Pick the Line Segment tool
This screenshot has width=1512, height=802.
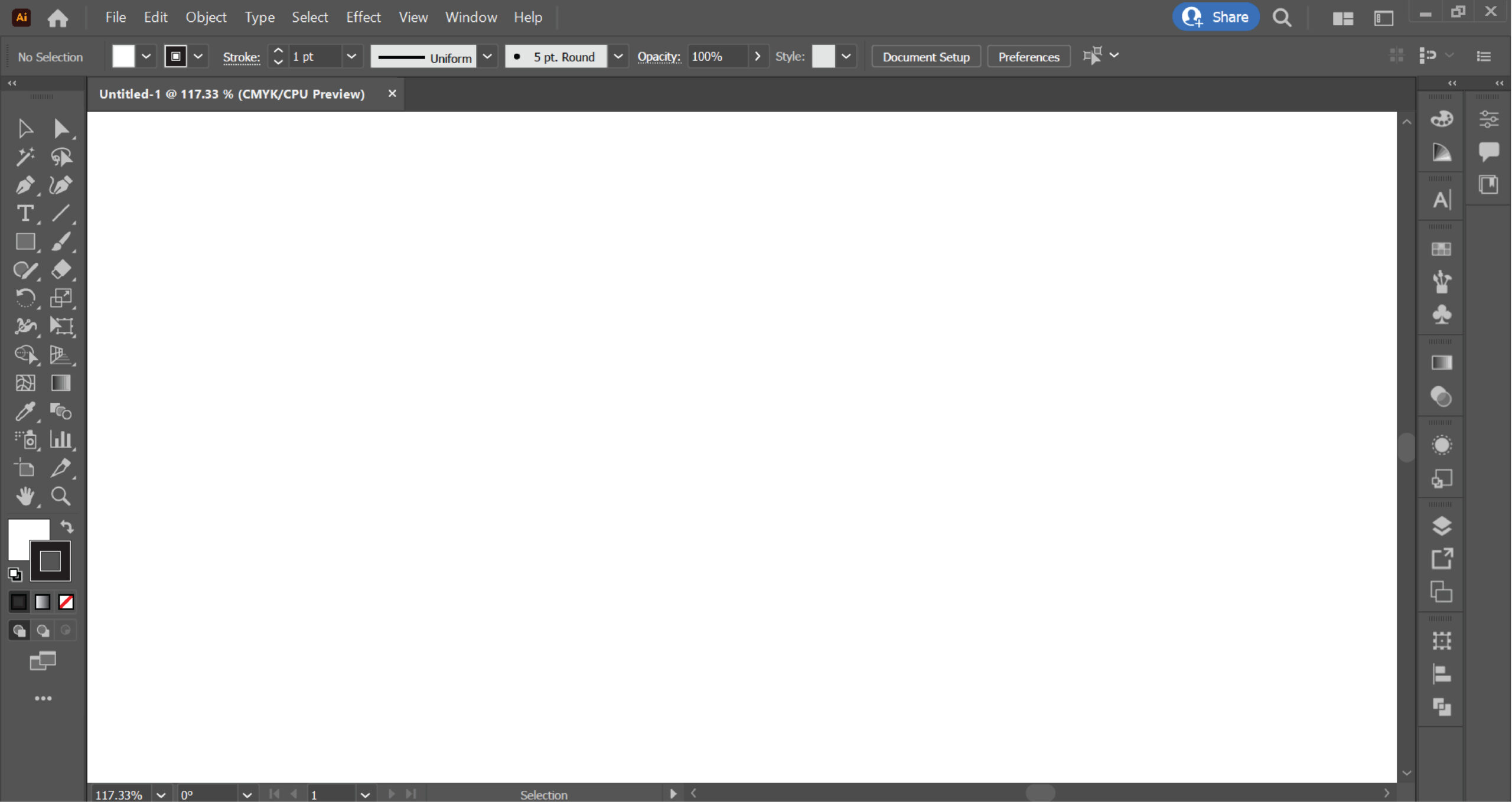[61, 213]
